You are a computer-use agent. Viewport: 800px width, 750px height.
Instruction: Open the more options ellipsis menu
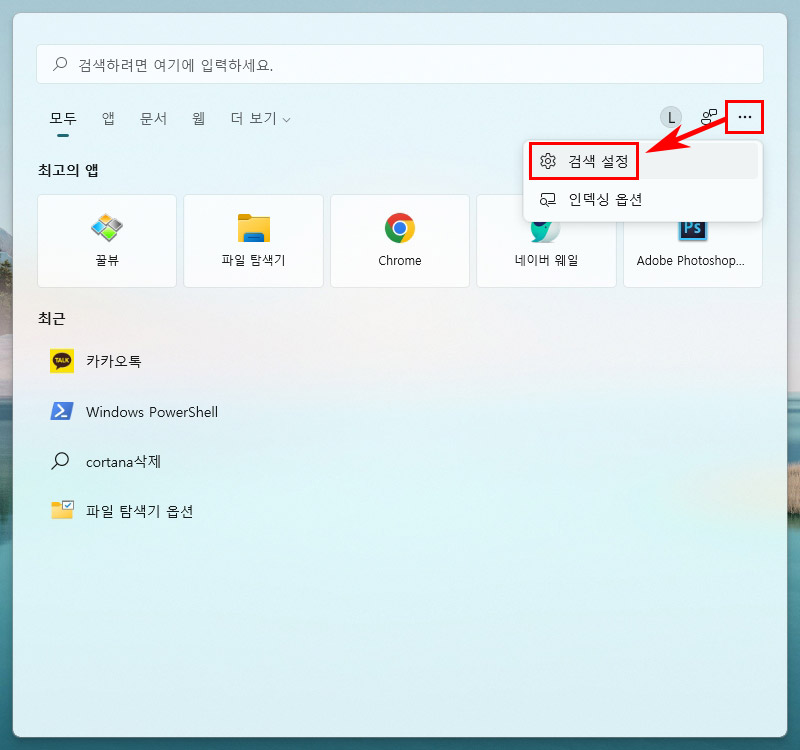pos(744,117)
